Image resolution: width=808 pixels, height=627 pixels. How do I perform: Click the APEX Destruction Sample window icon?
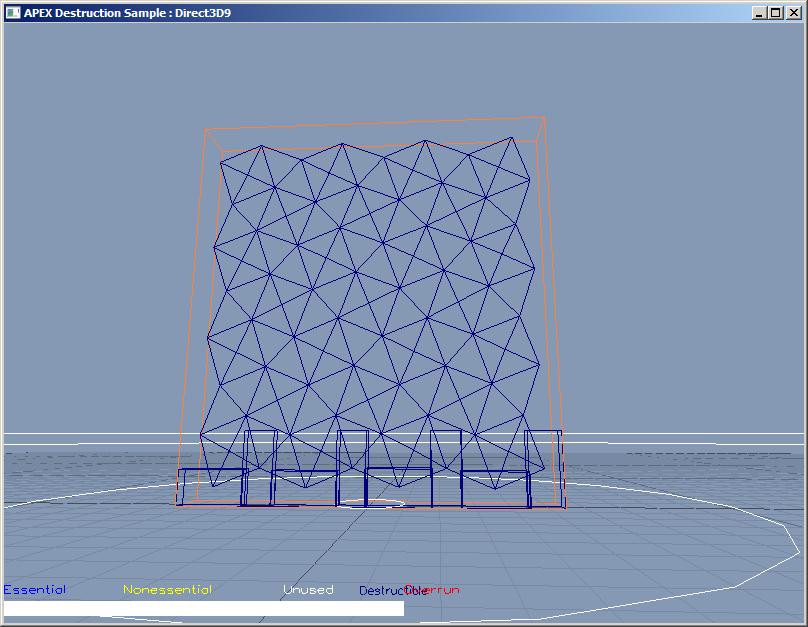[13, 13]
